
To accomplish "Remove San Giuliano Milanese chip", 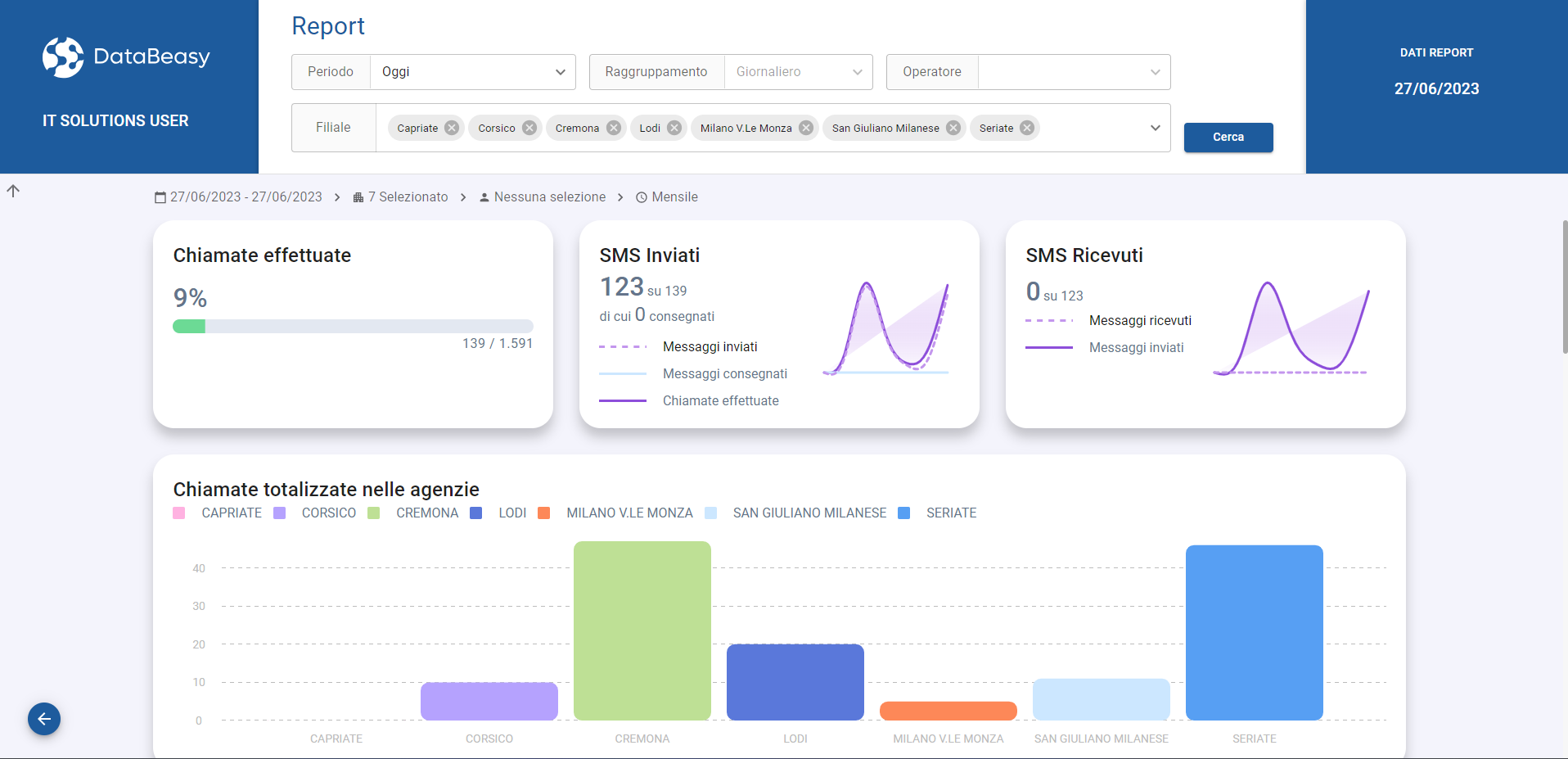I will (953, 128).
